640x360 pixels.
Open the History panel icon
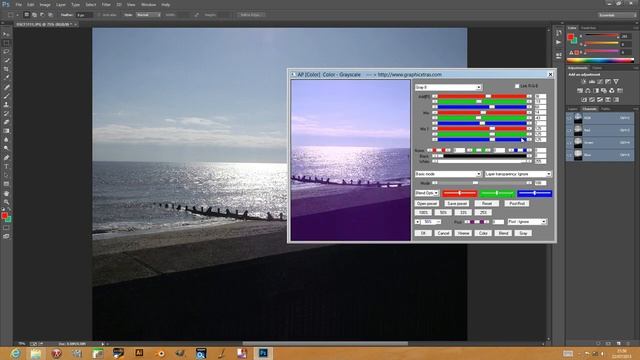559,33
